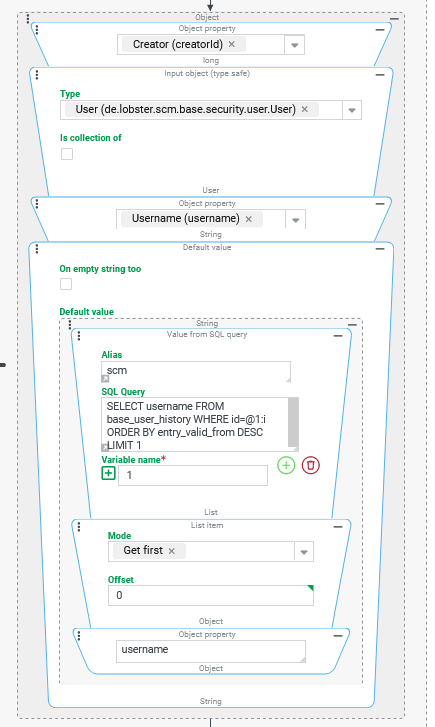Open menu dots of Value from SQL query block
Image resolution: width=435 pixels, height=727 pixels.
[x=79, y=336]
